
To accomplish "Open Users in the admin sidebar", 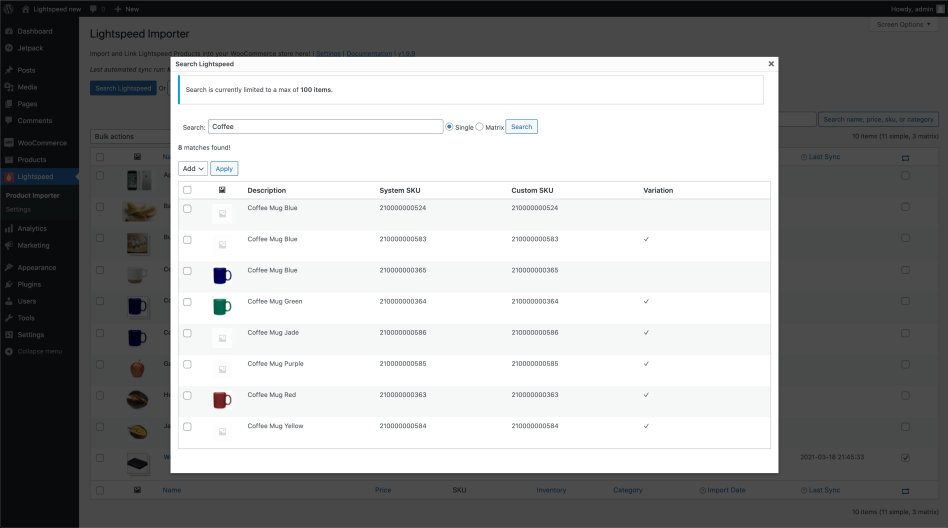I will coord(27,301).
